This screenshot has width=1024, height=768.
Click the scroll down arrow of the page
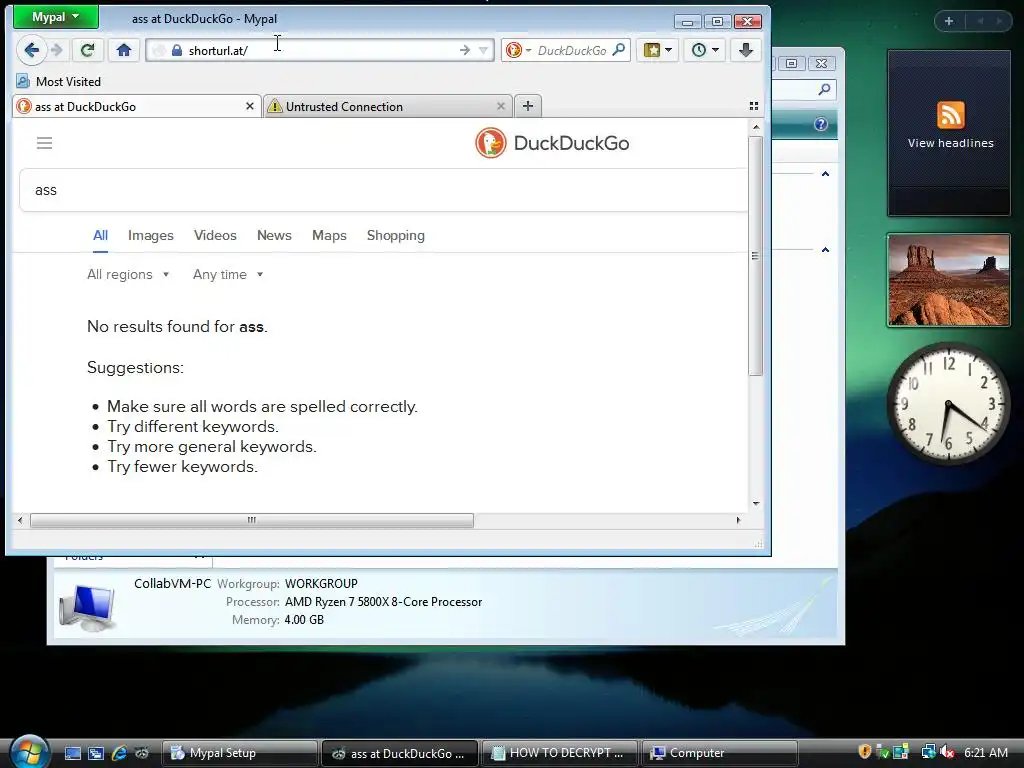point(756,504)
